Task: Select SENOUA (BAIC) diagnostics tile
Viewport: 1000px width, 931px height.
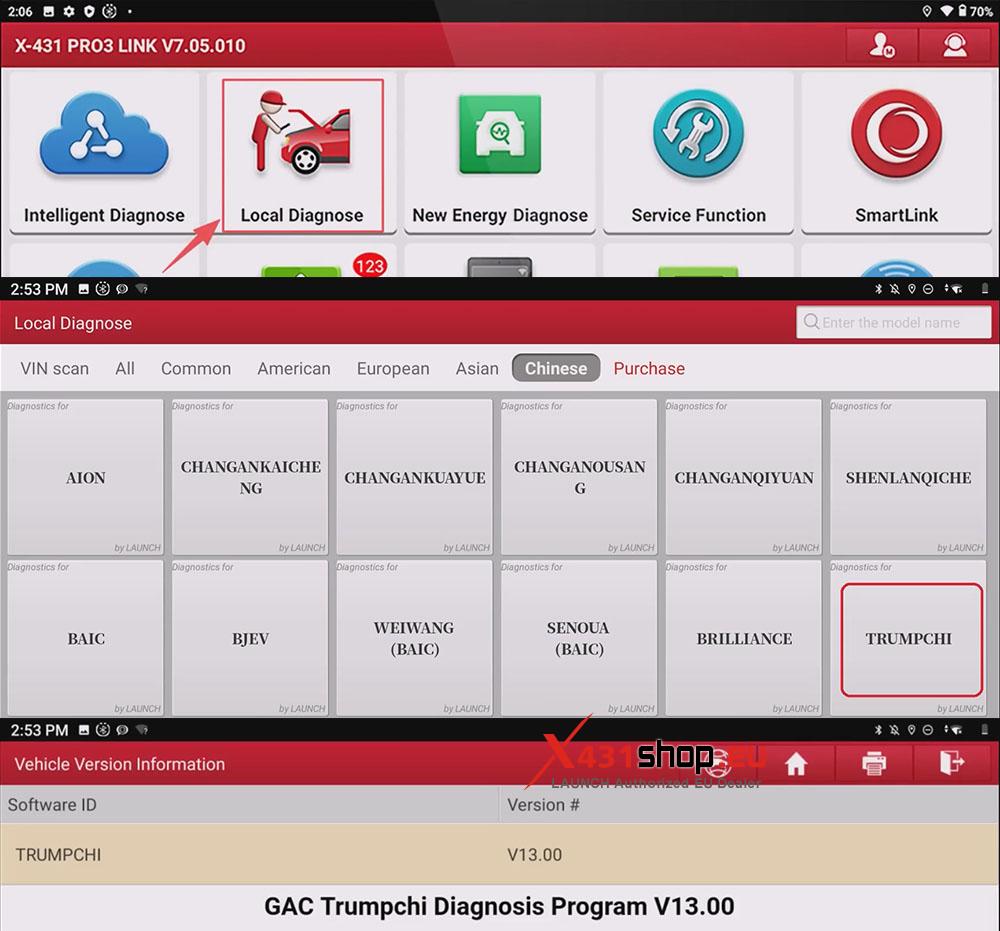Action: tap(579, 638)
